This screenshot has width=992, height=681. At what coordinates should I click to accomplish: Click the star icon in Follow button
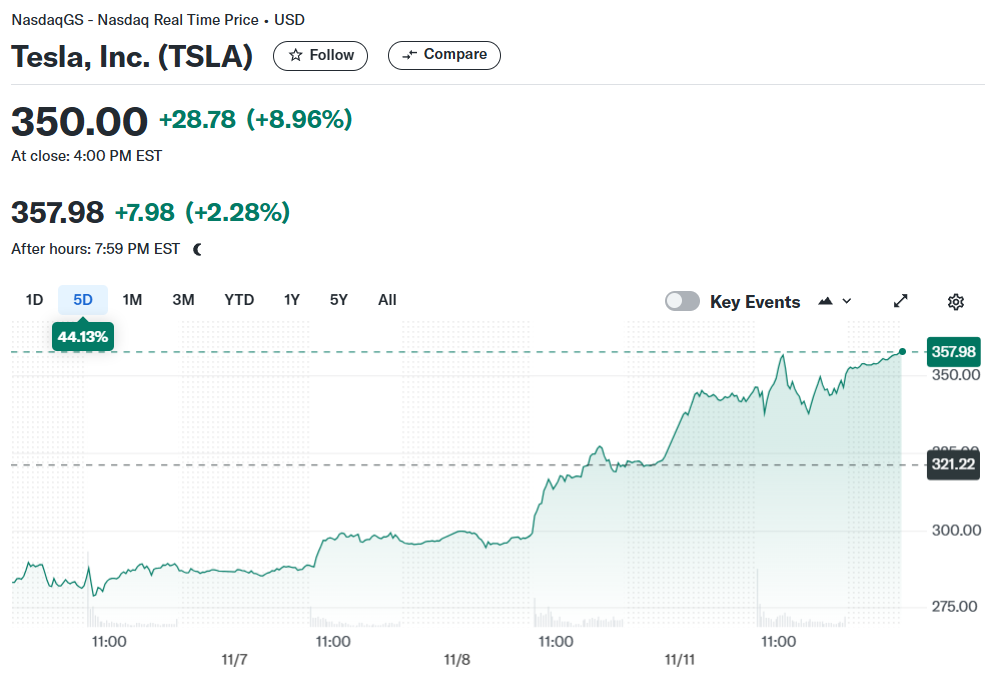pyautogui.click(x=295, y=55)
